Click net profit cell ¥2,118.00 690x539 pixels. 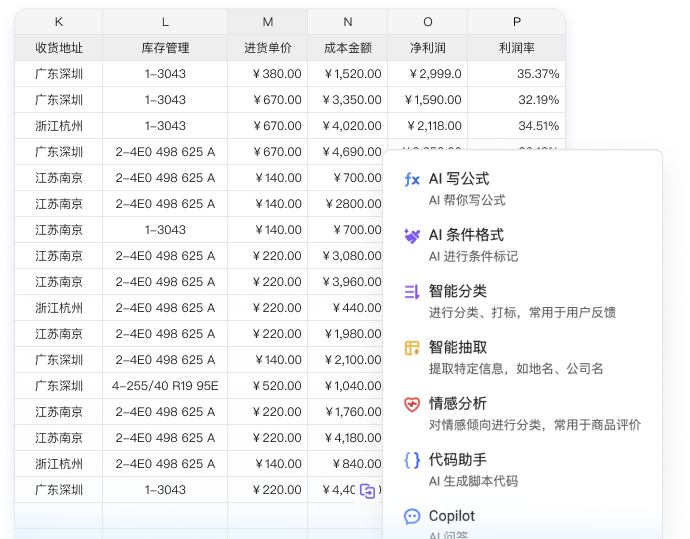[x=428, y=125]
